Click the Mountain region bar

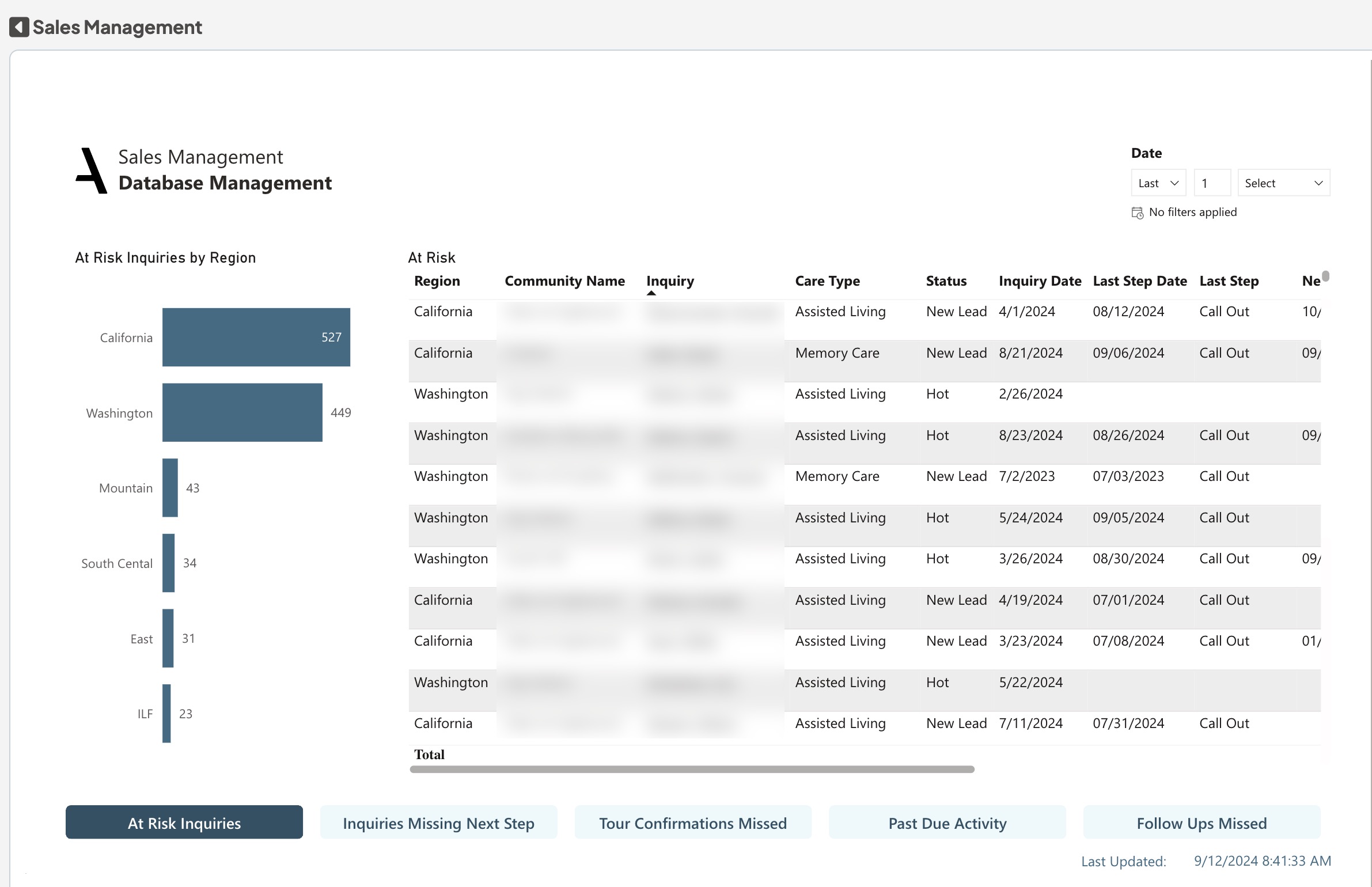pos(170,488)
